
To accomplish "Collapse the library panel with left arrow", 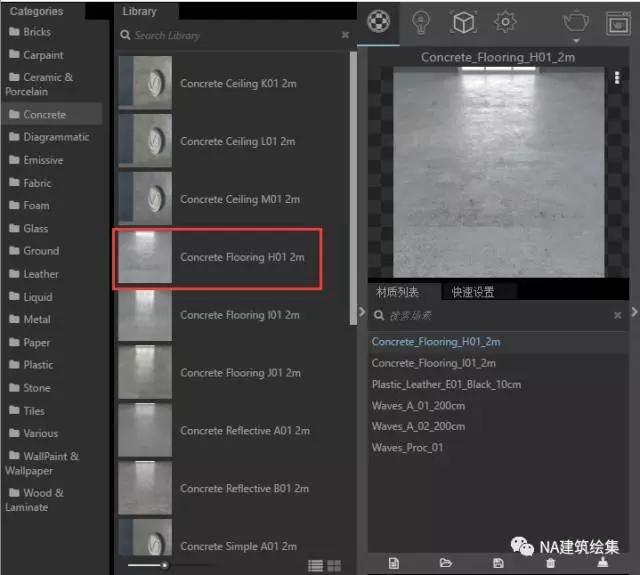I will coord(362,313).
